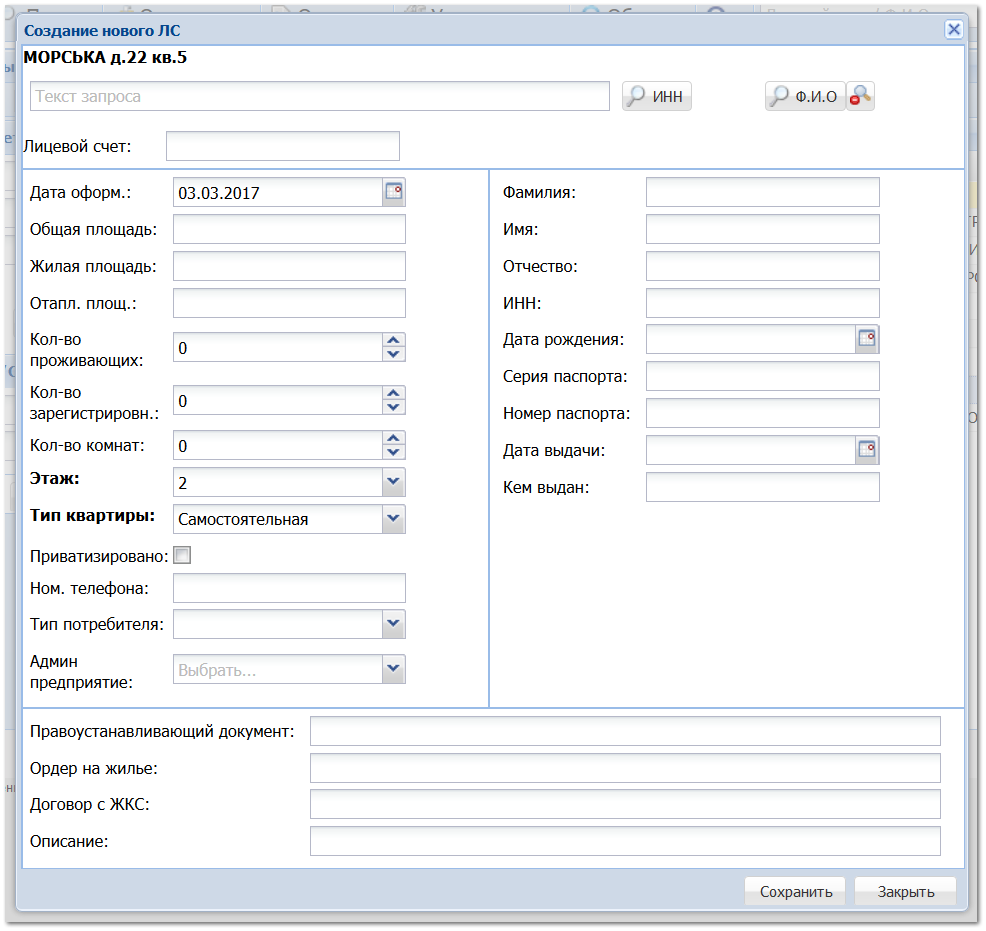Focus the Ордер на жилье field
Screen dimensions: 986x931
click(x=625, y=768)
